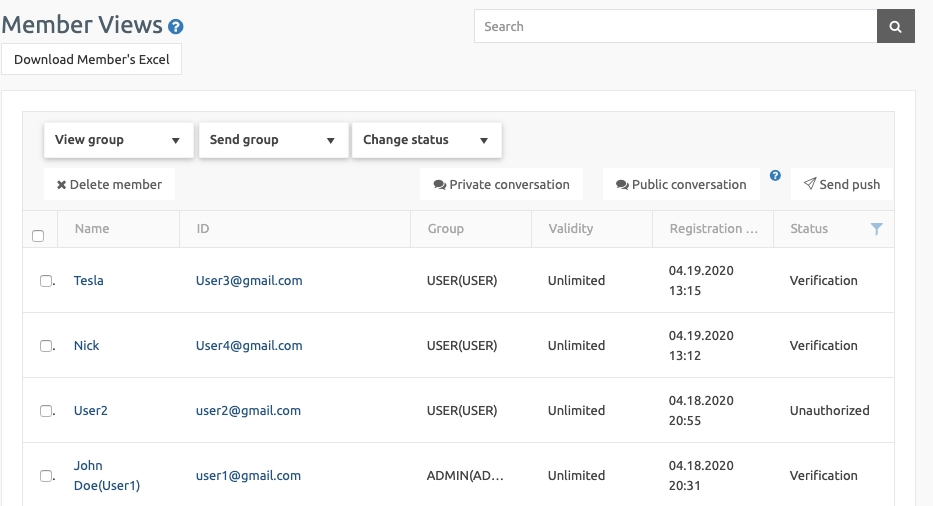Screen dimensions: 933x506
Task: Focus the Search input field
Action: coord(675,26)
